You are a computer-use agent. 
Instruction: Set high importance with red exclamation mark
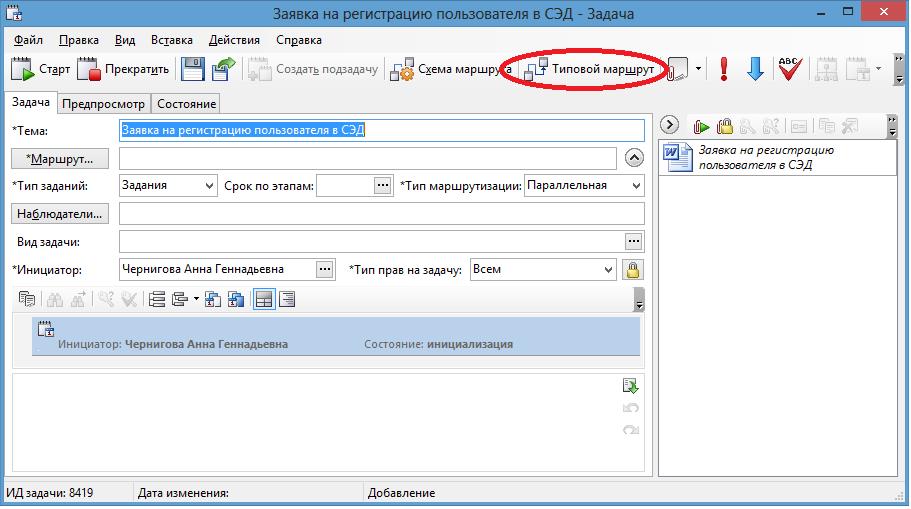(724, 70)
